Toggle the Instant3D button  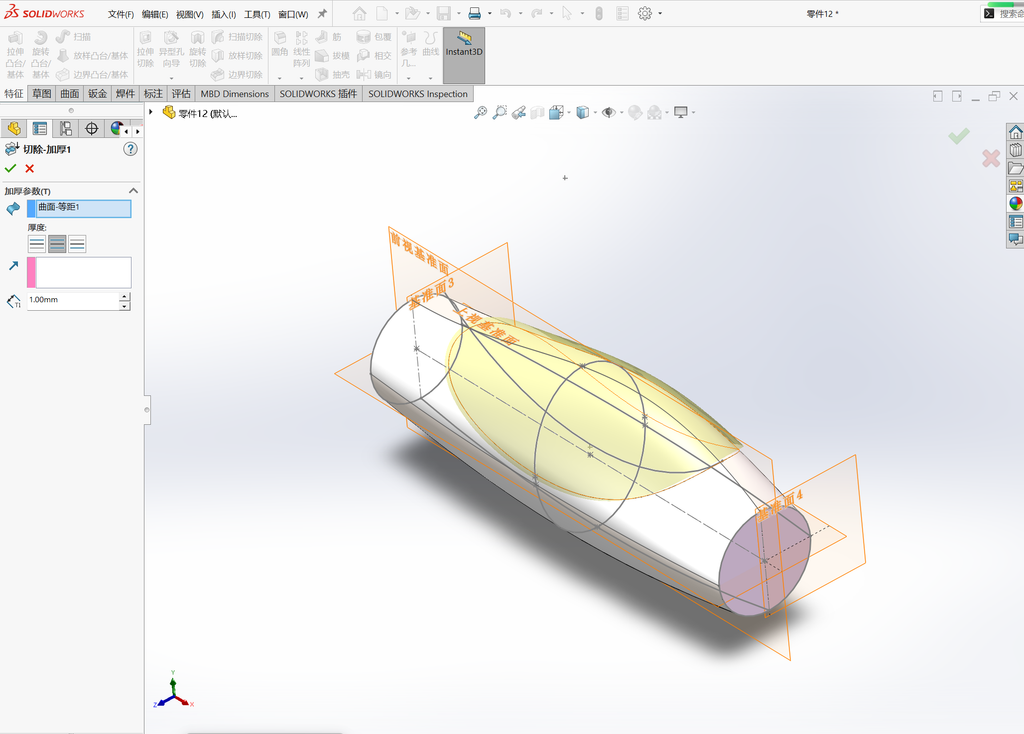click(x=464, y=55)
